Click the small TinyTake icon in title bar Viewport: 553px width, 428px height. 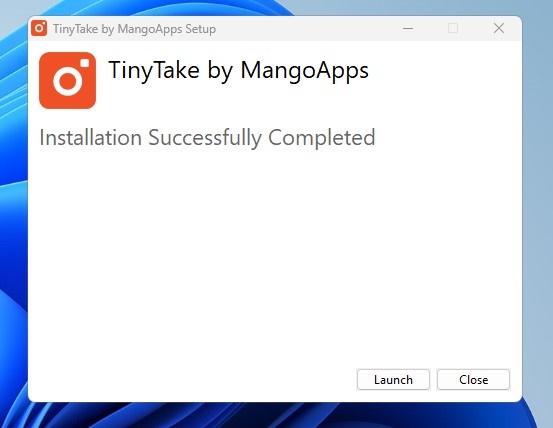39,28
